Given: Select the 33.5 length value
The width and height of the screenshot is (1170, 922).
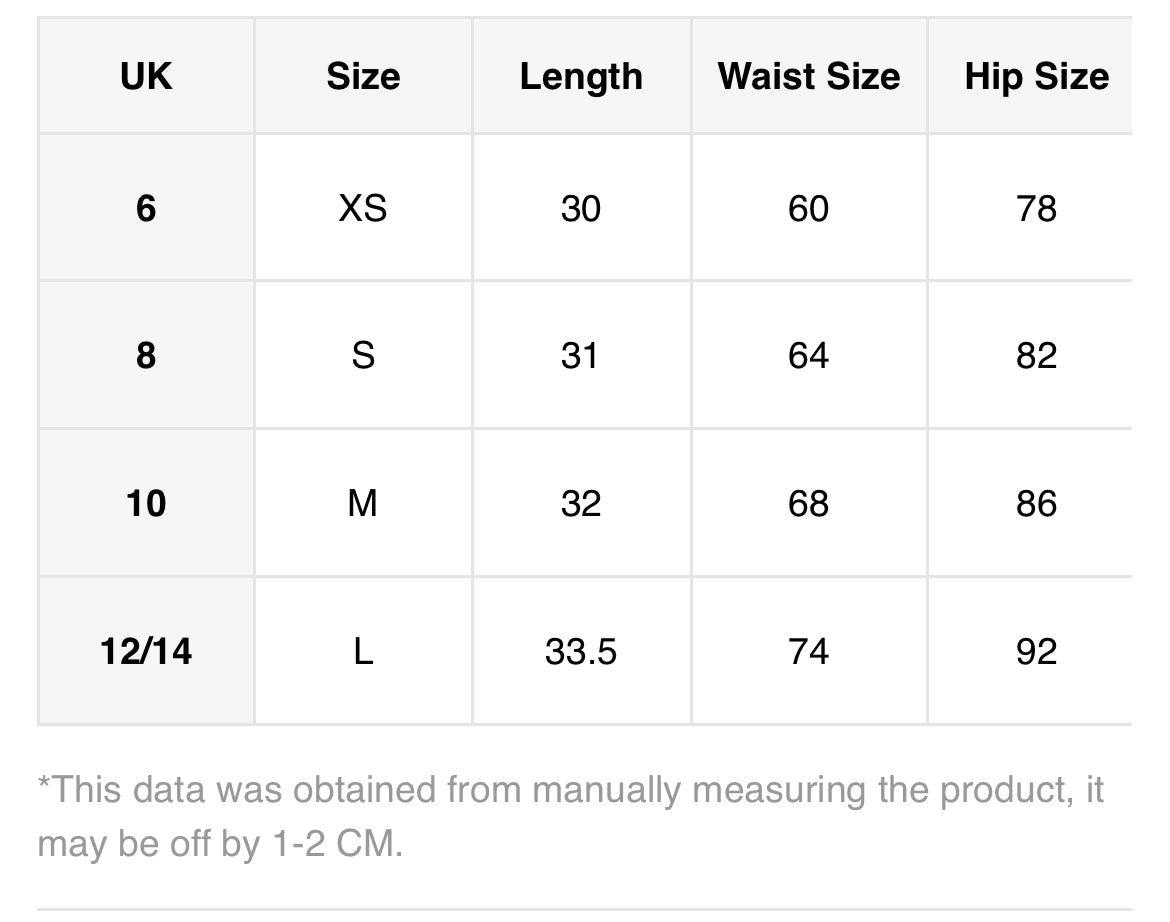Looking at the screenshot, I should pyautogui.click(x=581, y=651).
